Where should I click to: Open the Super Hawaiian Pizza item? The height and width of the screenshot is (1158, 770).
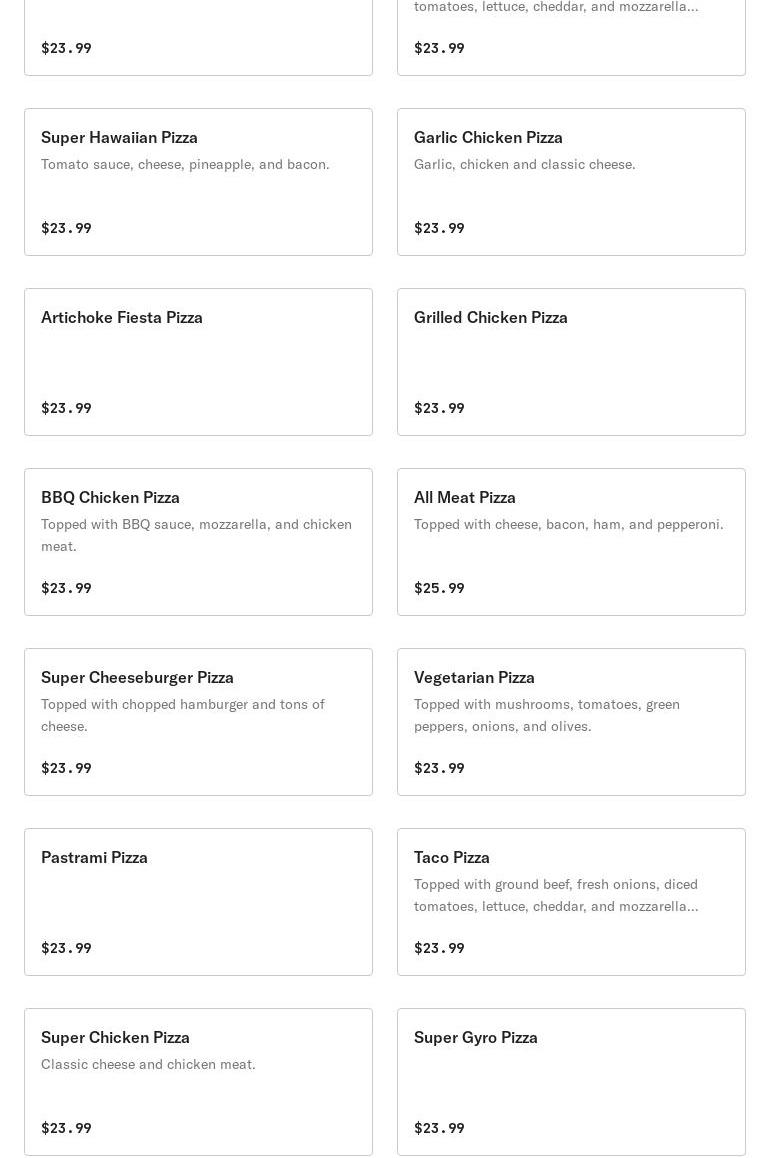click(198, 182)
